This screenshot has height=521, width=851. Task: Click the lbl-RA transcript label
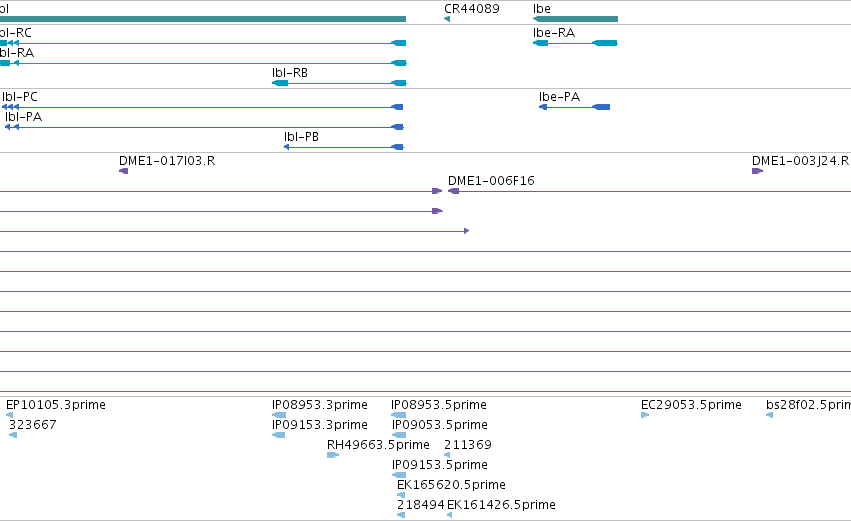pos(17,53)
